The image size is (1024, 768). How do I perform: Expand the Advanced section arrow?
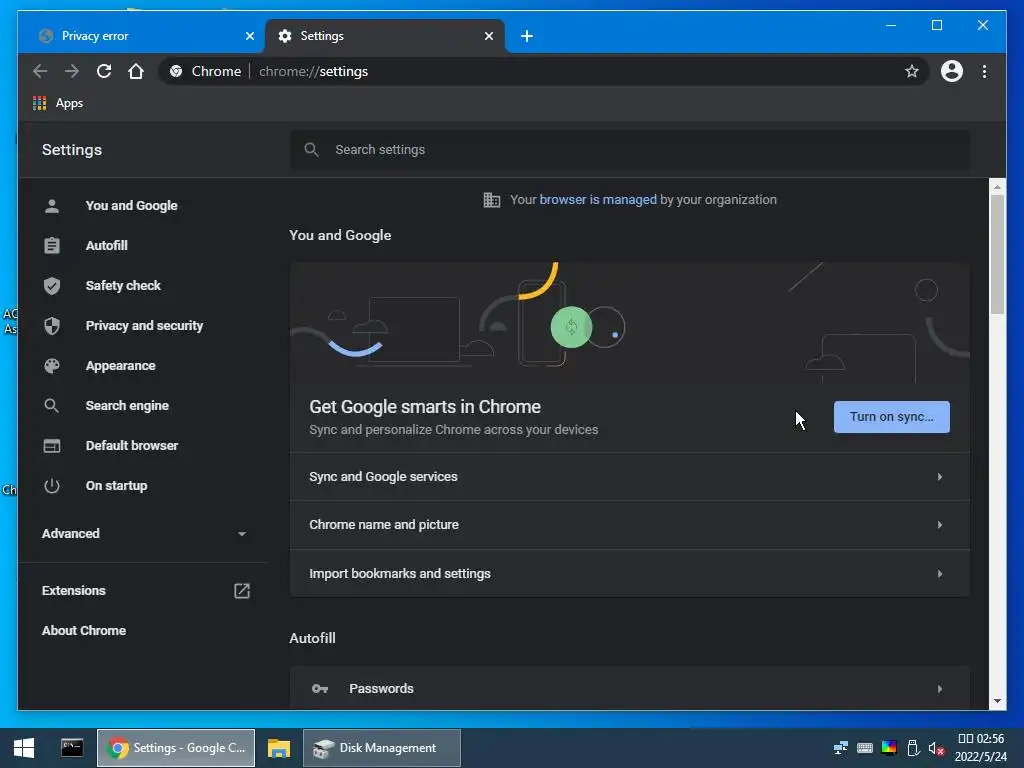click(242, 534)
